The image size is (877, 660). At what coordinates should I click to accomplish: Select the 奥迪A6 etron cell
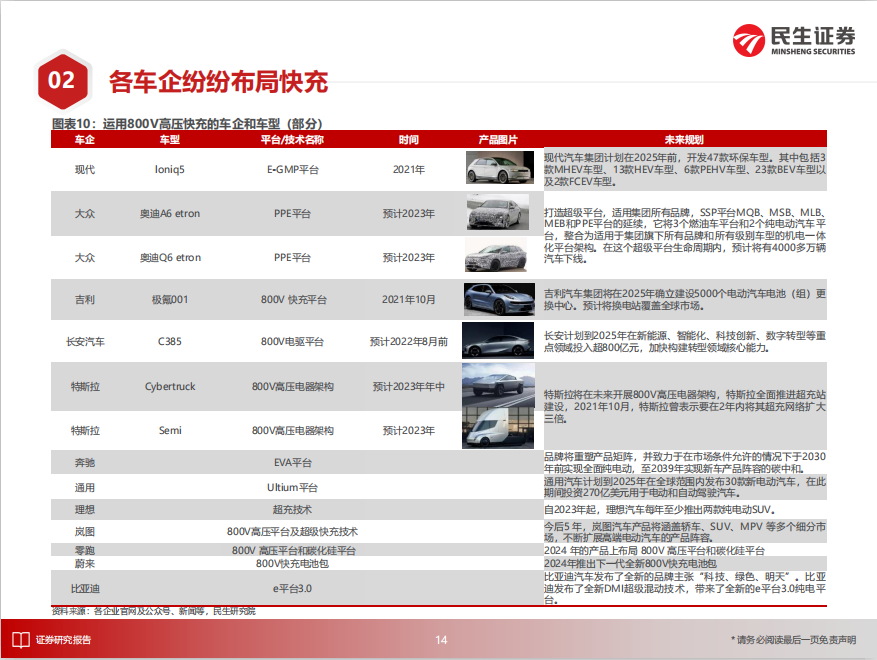coord(169,214)
